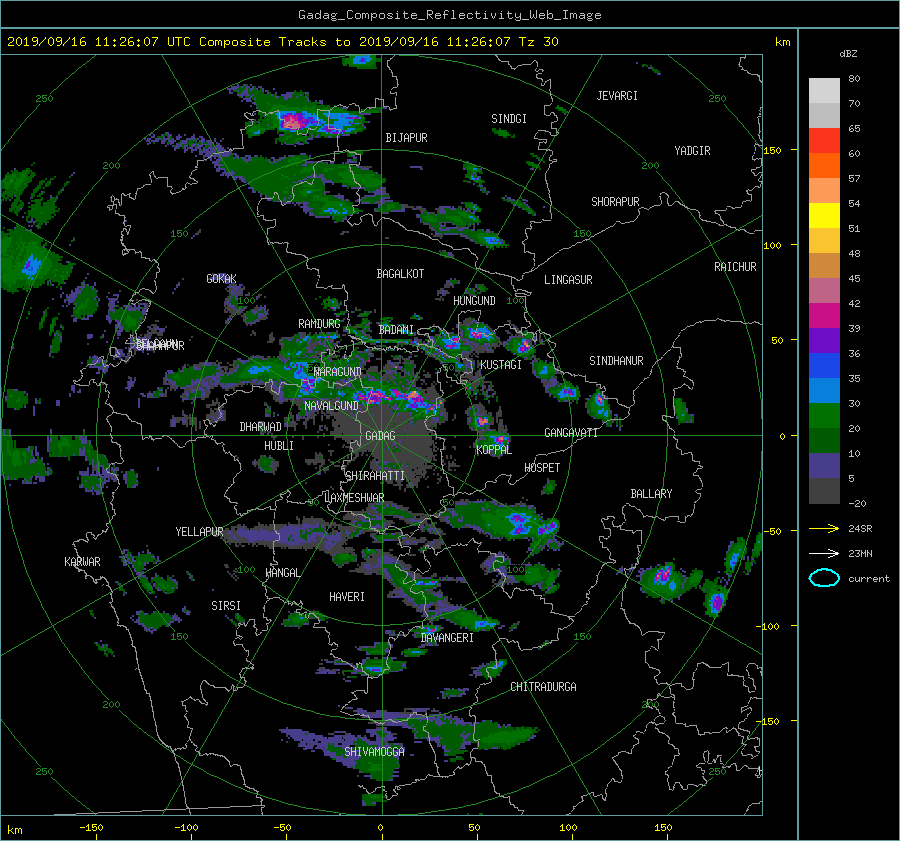
Task: Select the DHARWAD label
Action: [x=261, y=427]
